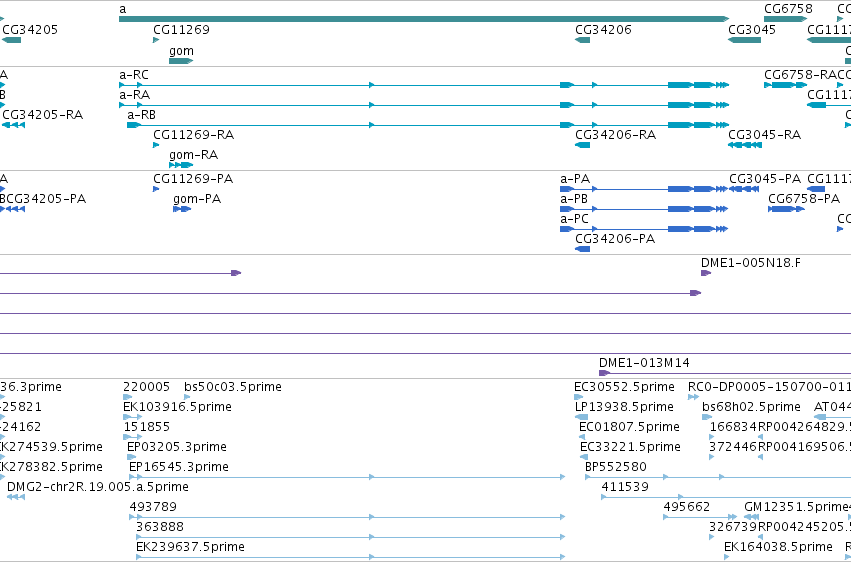Select transcript a-RA
Image resolution: width=851 pixels, height=562 pixels.
click(x=424, y=105)
